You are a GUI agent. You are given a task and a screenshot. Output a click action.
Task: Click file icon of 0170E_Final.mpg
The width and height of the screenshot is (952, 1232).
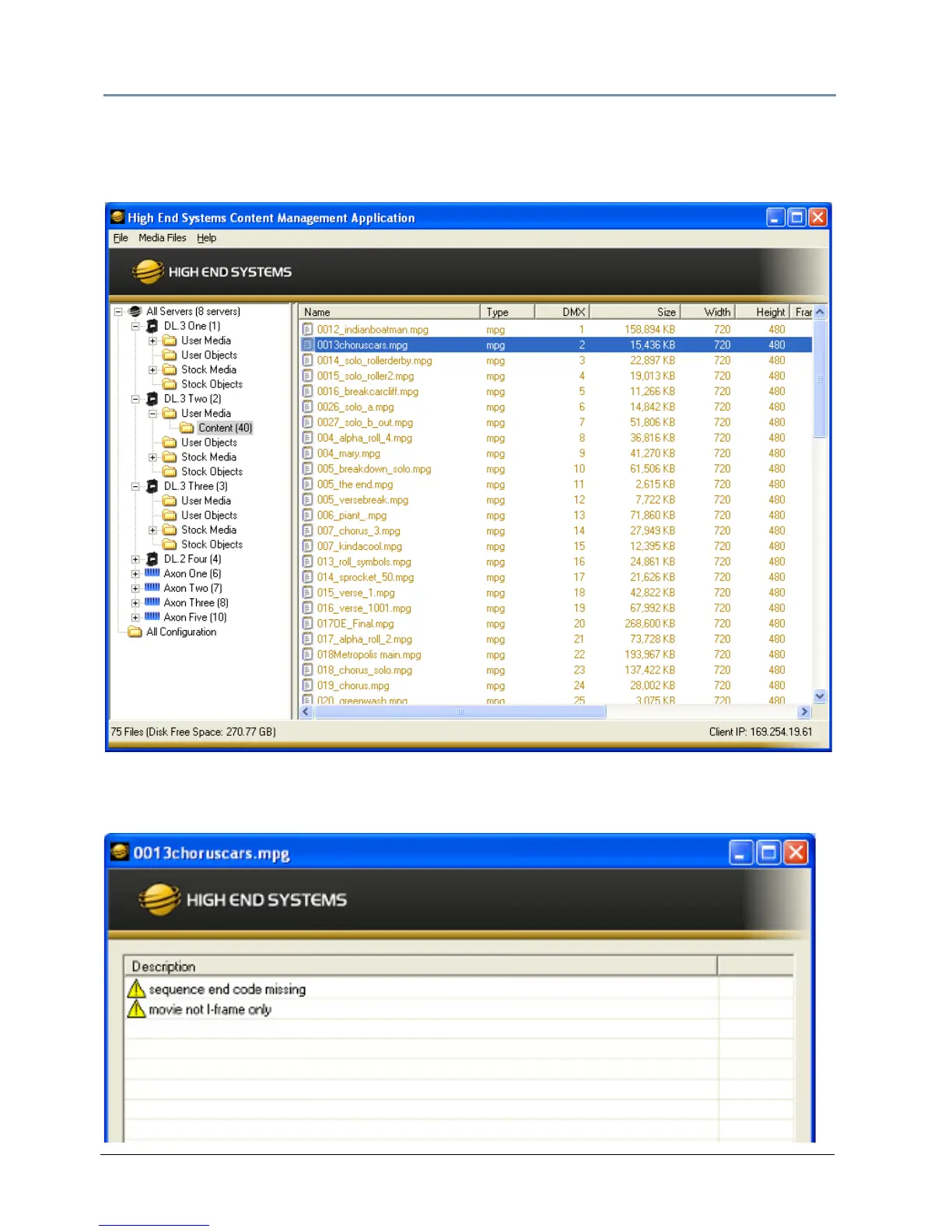click(308, 624)
